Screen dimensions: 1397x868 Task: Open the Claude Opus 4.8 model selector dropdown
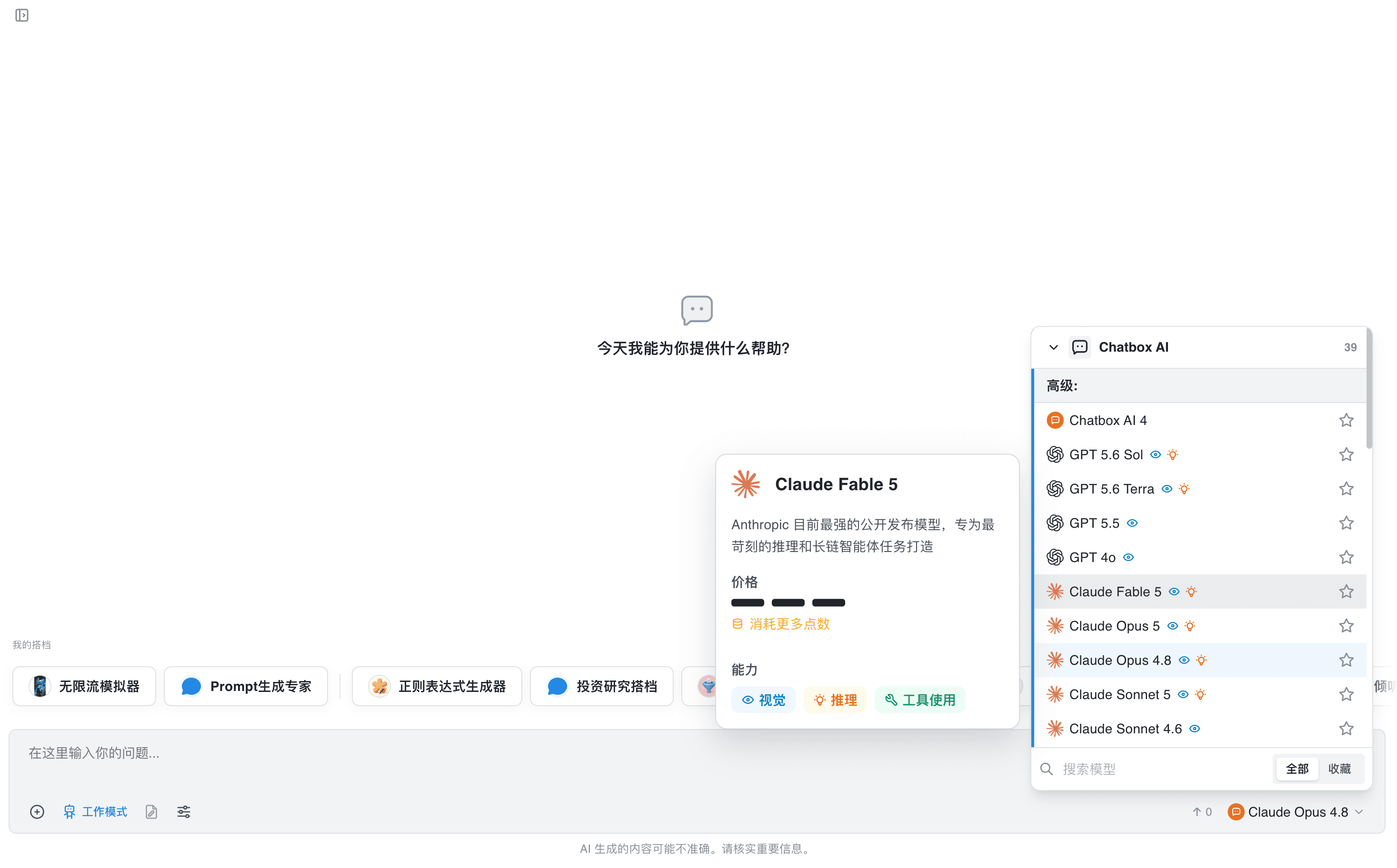tap(1296, 812)
